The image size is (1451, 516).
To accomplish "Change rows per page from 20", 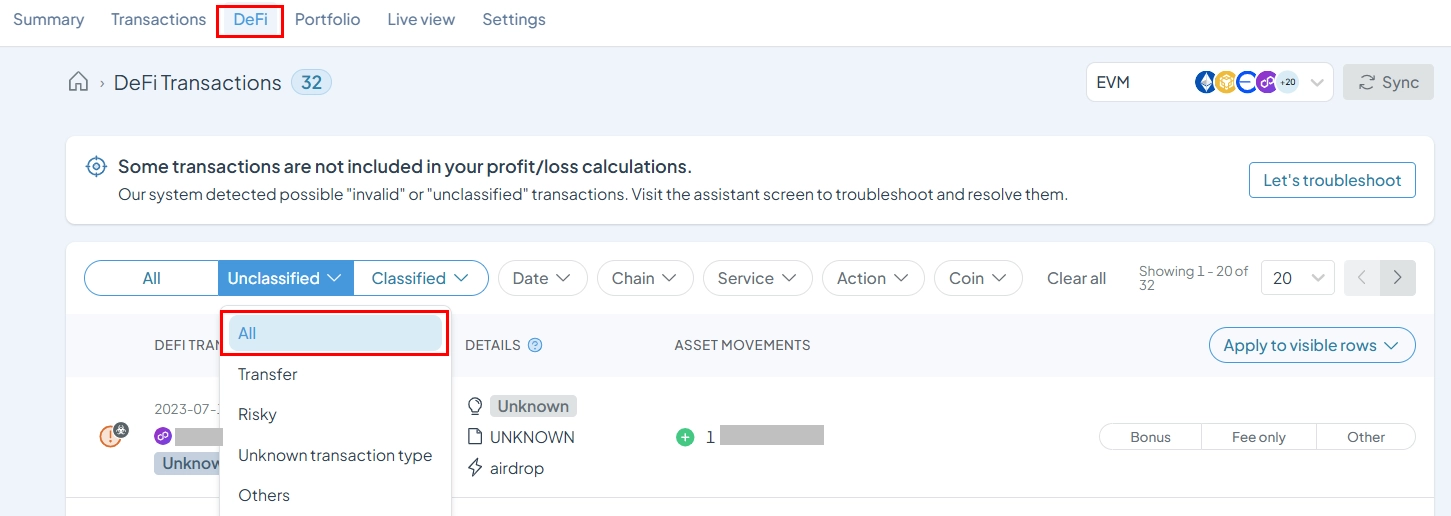I will (x=1298, y=278).
